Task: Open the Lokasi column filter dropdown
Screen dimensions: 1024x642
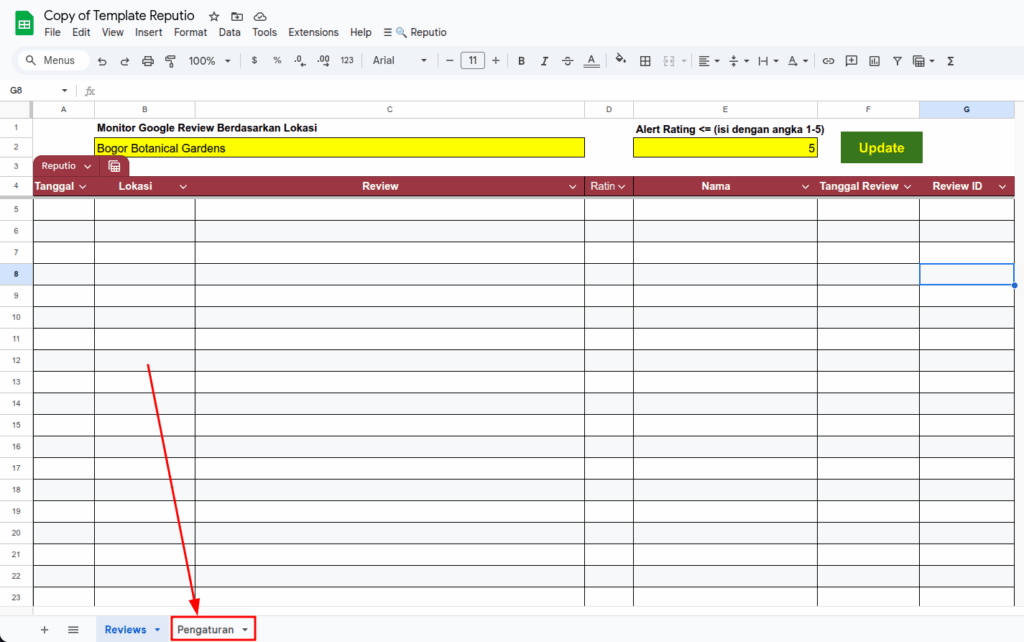Action: point(183,187)
